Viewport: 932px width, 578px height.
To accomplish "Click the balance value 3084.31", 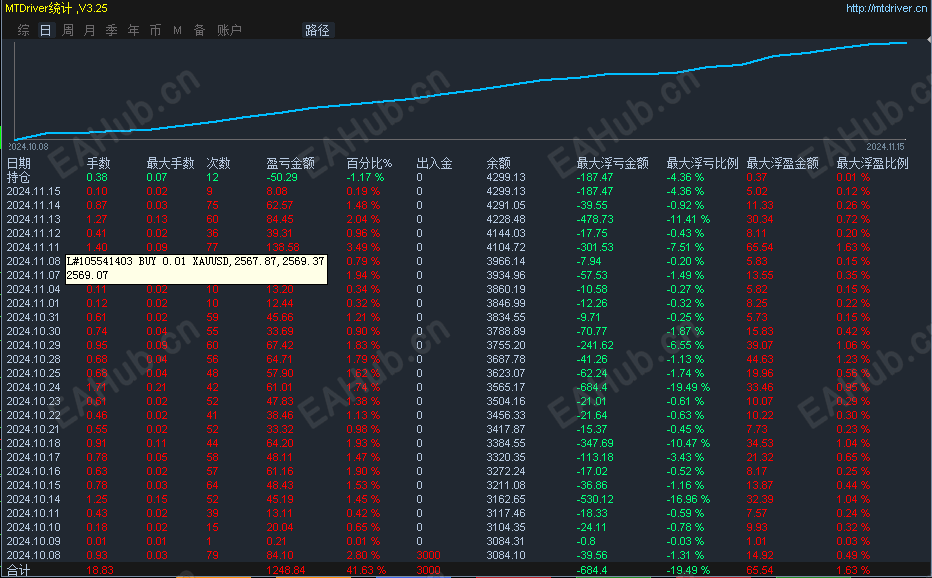I will [506, 542].
